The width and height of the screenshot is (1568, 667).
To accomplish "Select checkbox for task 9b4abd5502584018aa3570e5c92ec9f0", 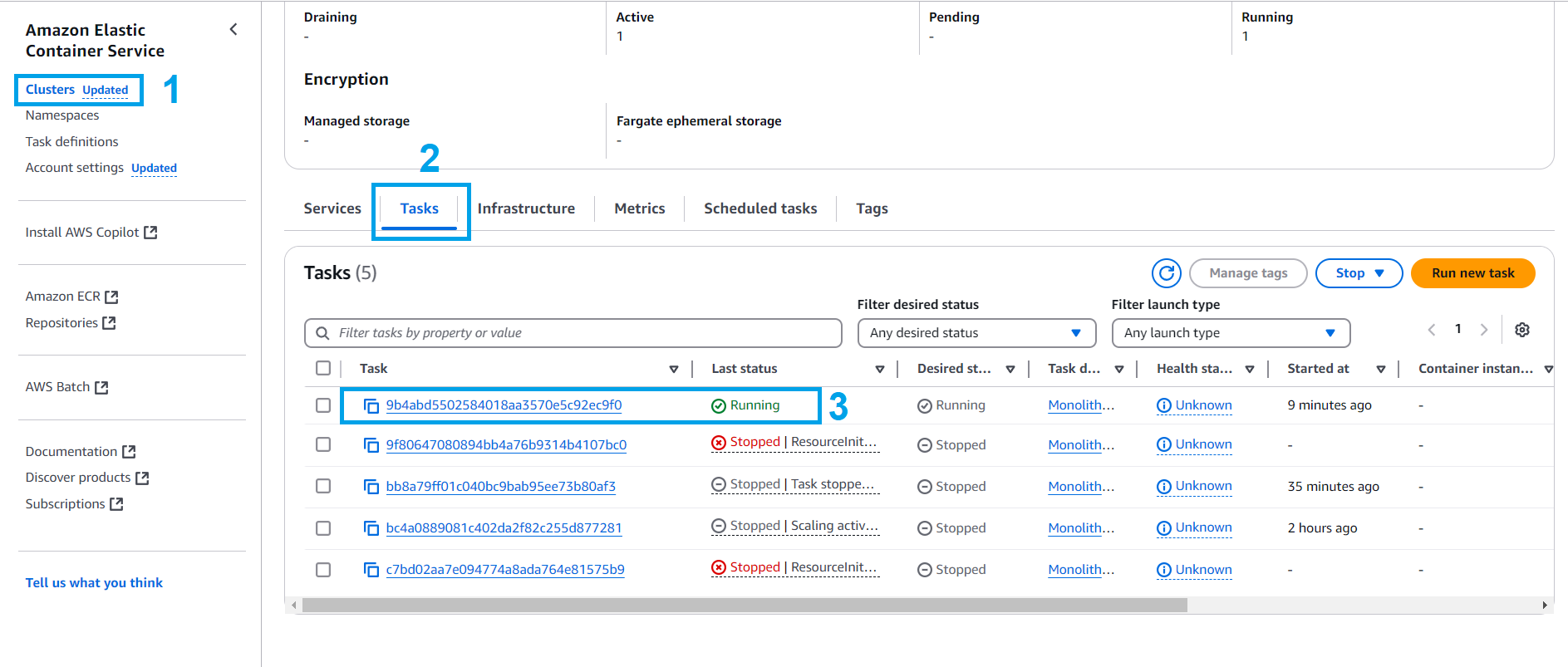I will (x=323, y=405).
